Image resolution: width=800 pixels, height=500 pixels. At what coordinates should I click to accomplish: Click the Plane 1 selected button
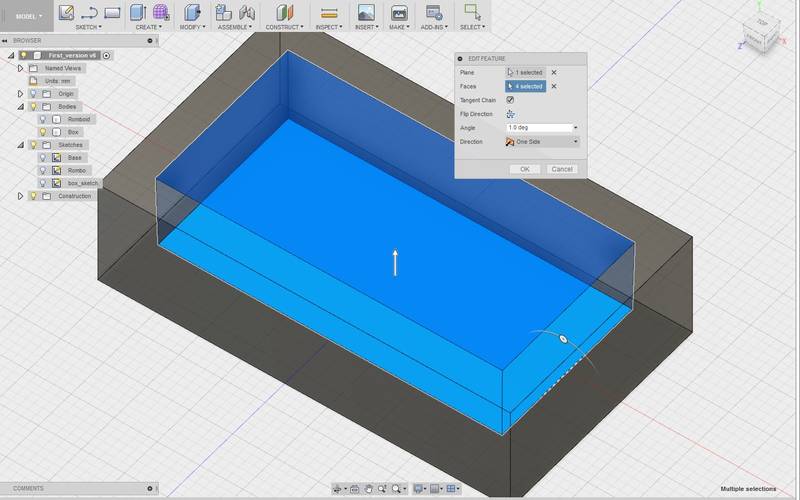coord(526,72)
